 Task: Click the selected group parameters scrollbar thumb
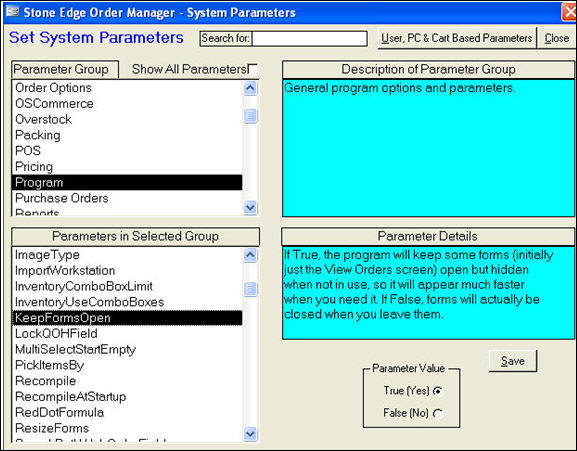(x=250, y=289)
